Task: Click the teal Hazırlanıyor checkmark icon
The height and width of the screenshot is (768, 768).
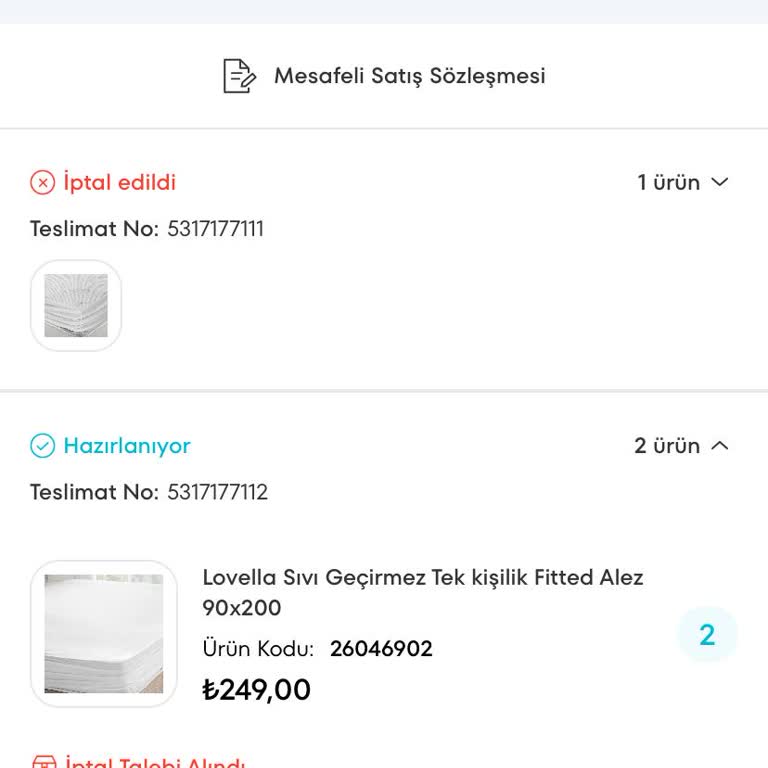Action: (42, 446)
